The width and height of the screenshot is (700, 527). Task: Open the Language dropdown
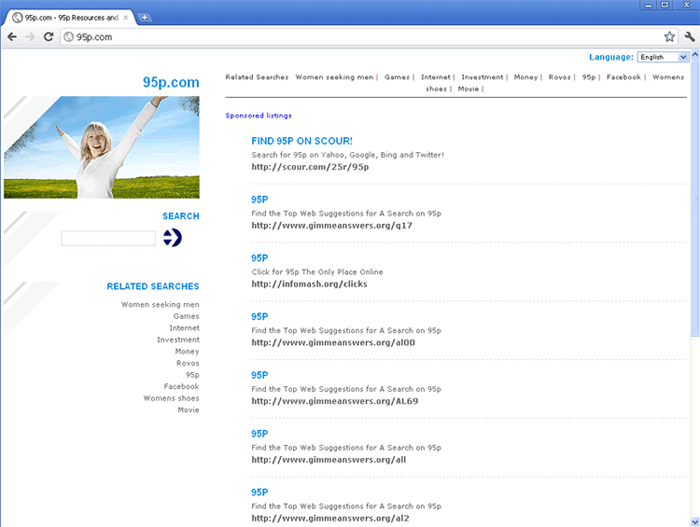coord(664,58)
